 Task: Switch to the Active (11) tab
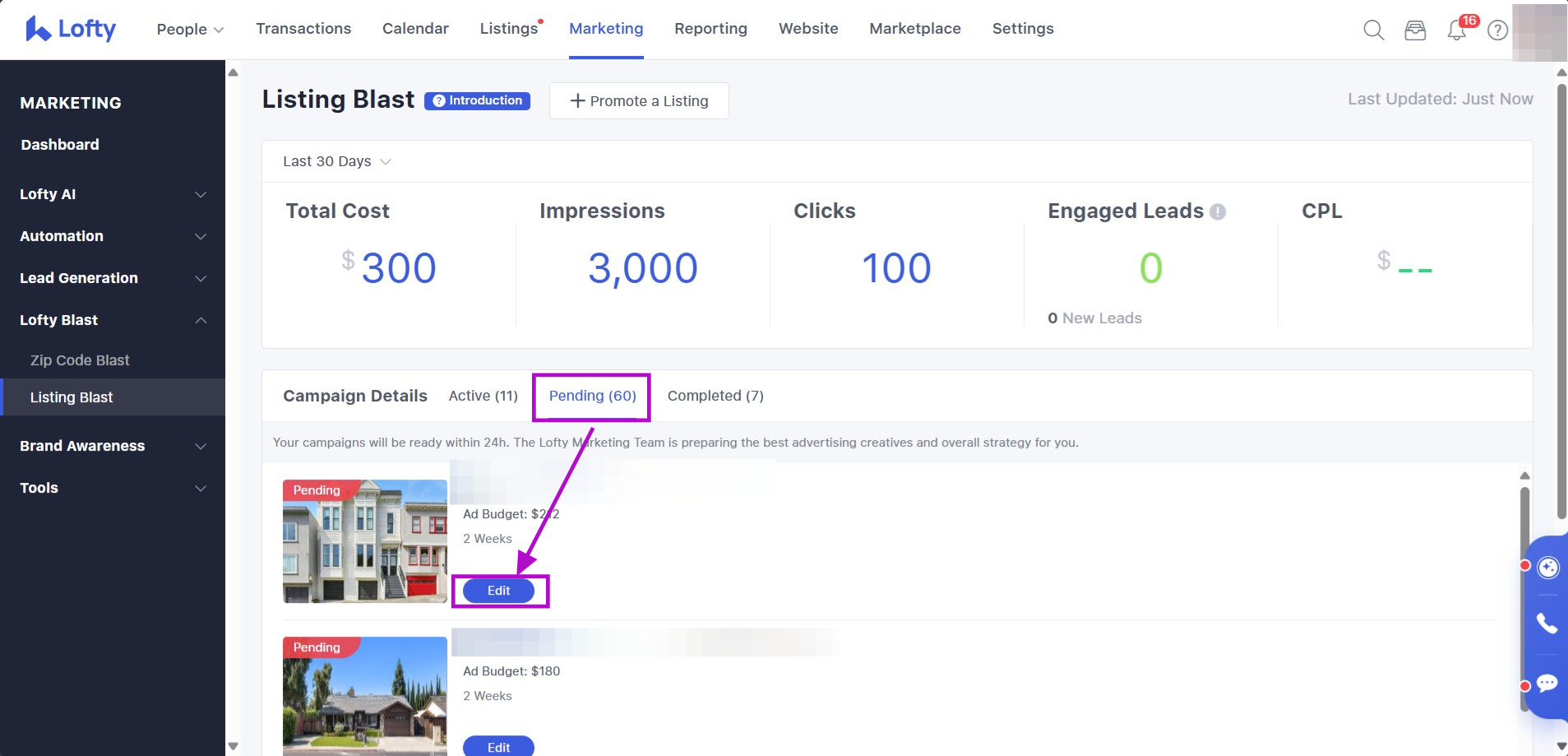[x=483, y=396]
